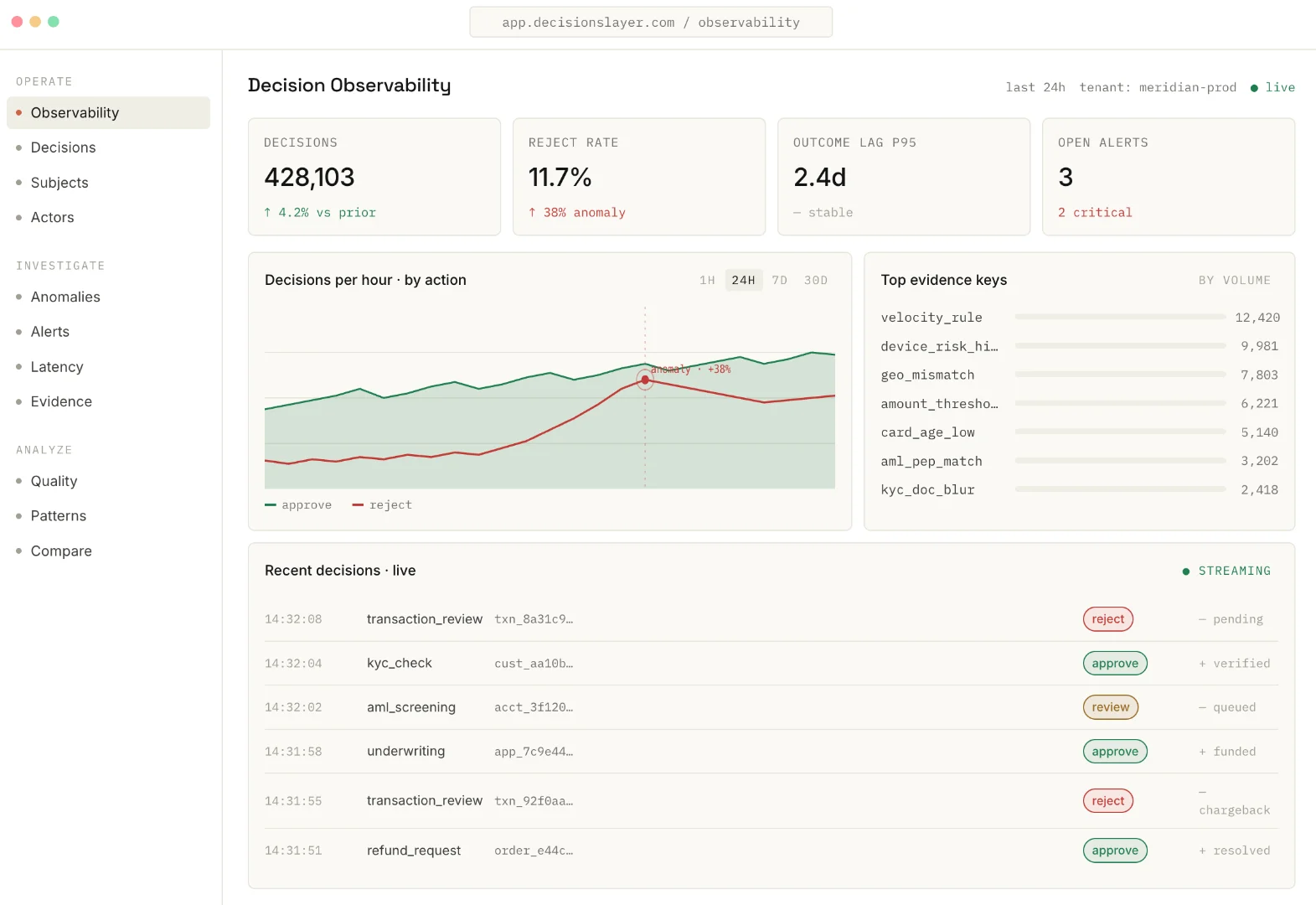This screenshot has height=905, width=1316.
Task: Click velocity_rule volume bar
Action: tap(1120, 318)
